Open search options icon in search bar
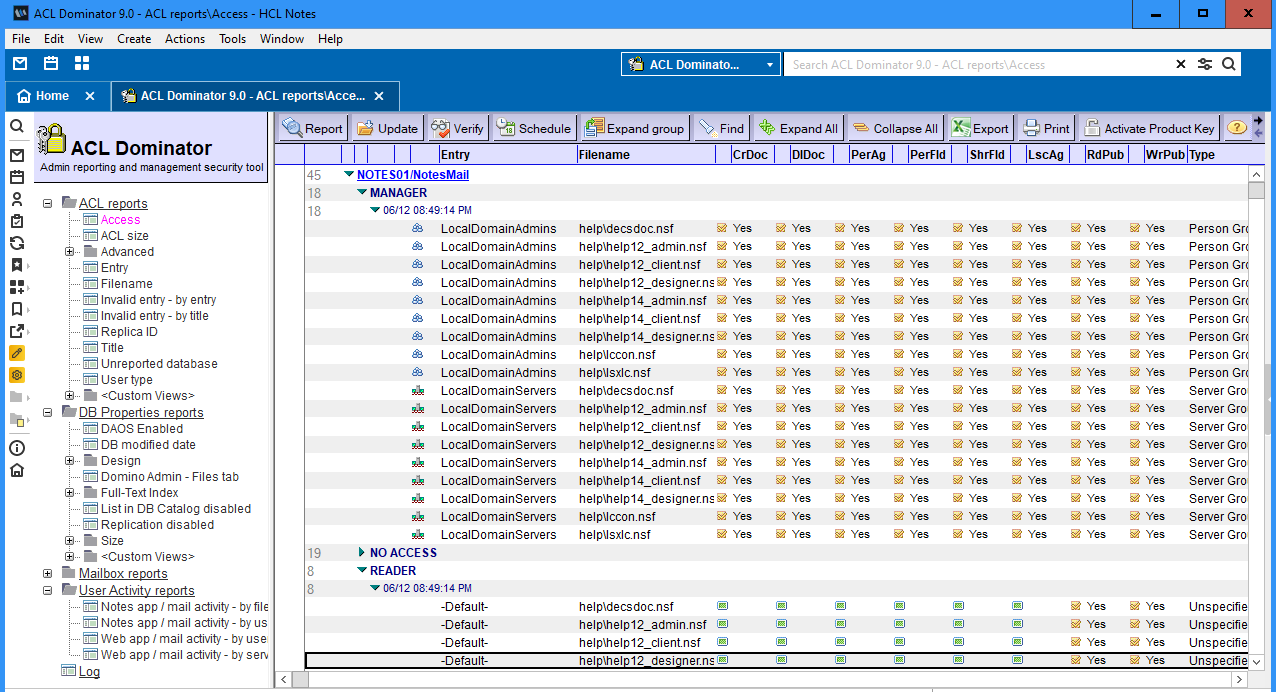This screenshot has height=692, width=1276. coord(1205,64)
